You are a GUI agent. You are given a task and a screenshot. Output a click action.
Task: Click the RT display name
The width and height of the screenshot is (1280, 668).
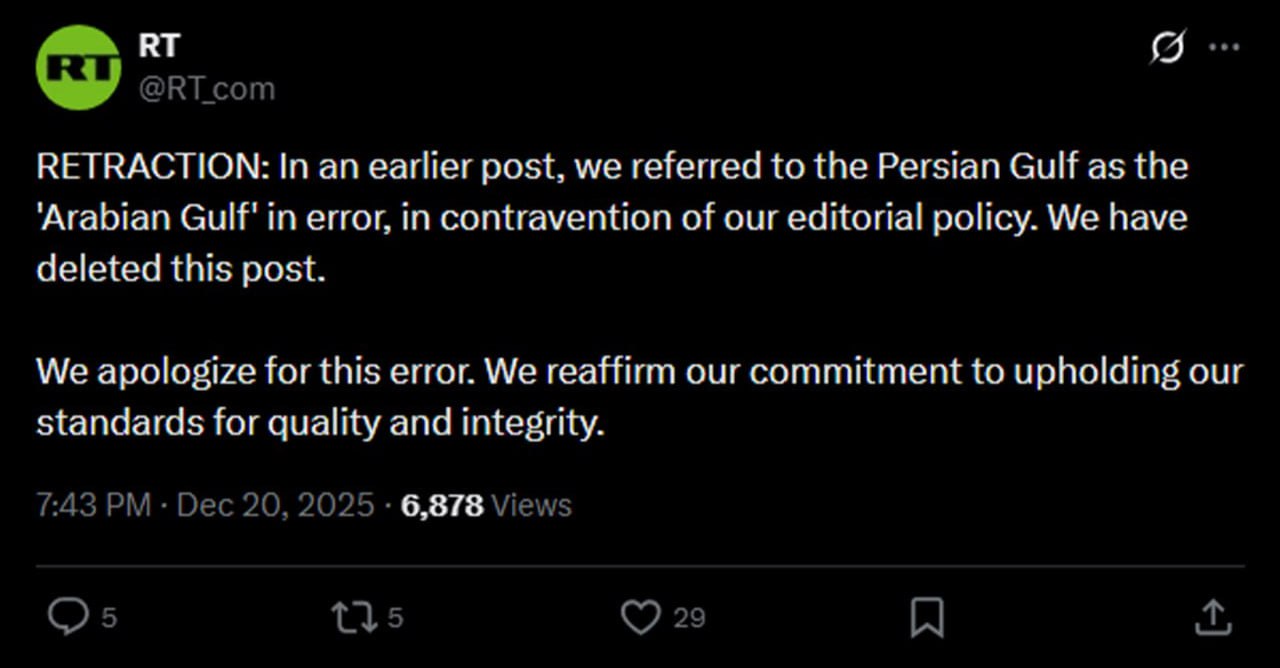coord(159,45)
